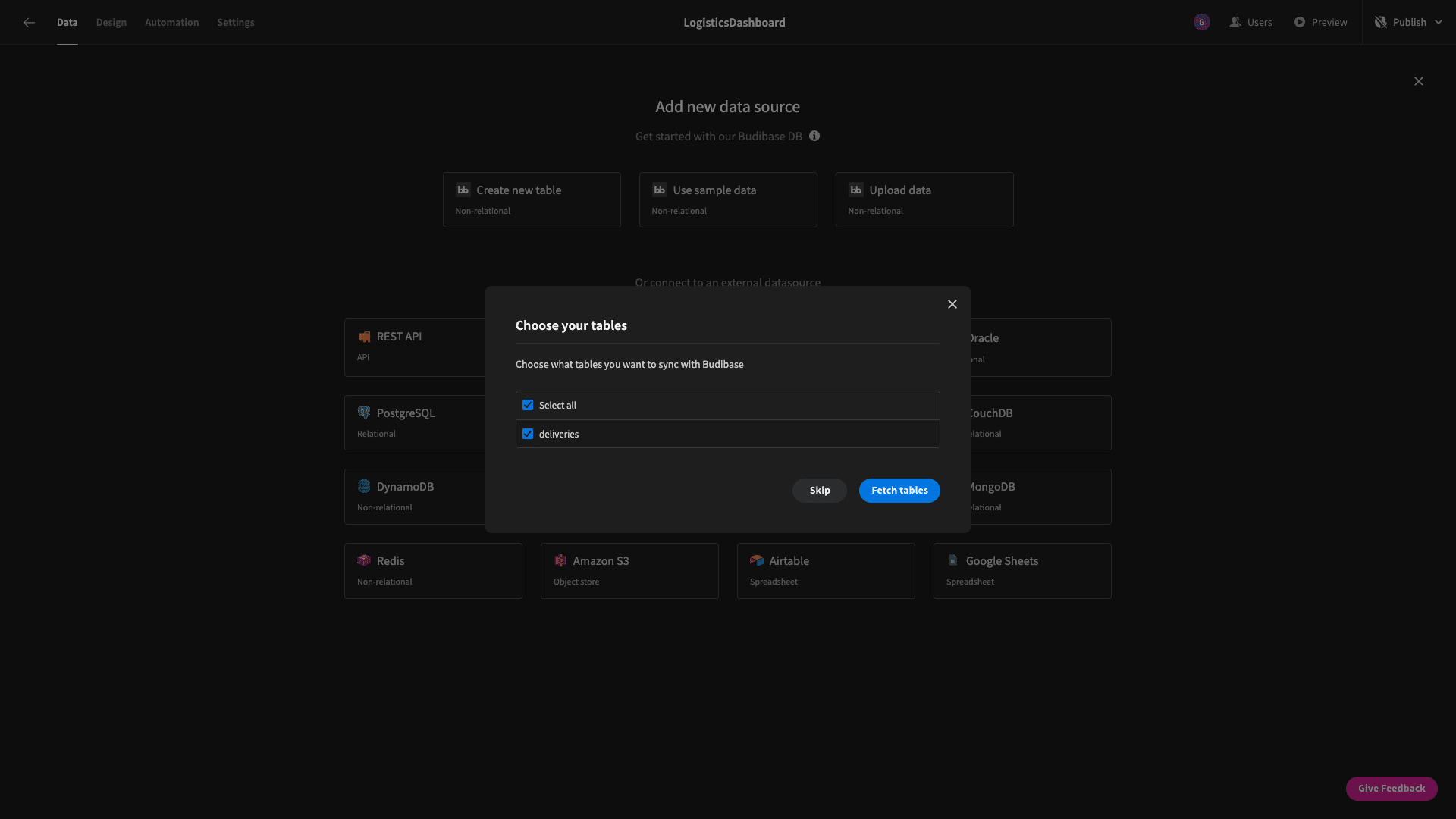
Task: Click the Users icon in header
Action: point(1235,23)
